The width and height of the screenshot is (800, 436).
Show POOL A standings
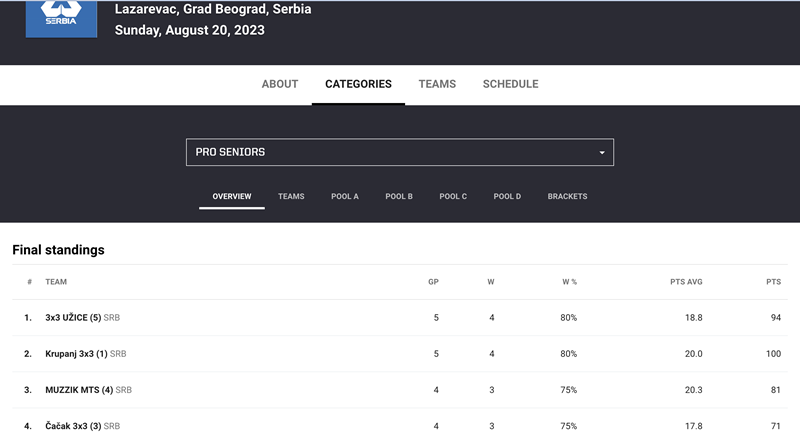345,196
